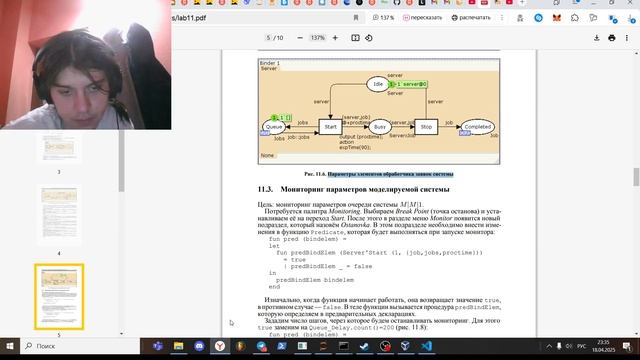
Task: Click the Queue place in the diagram
Action: pos(274,127)
